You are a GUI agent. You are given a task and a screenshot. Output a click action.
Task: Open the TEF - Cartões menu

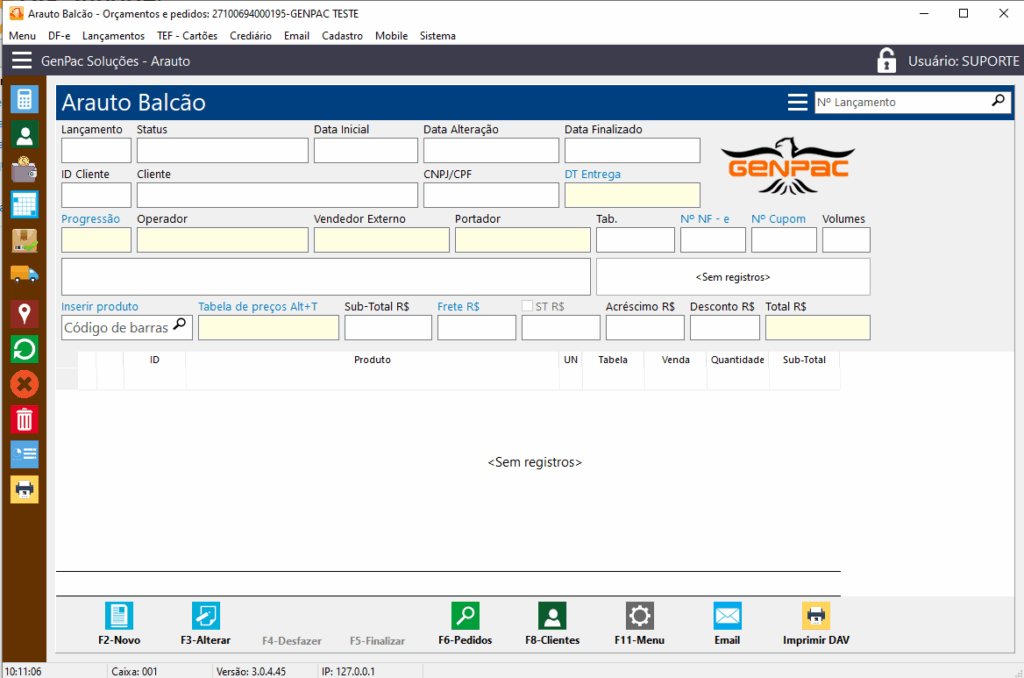pyautogui.click(x=187, y=35)
